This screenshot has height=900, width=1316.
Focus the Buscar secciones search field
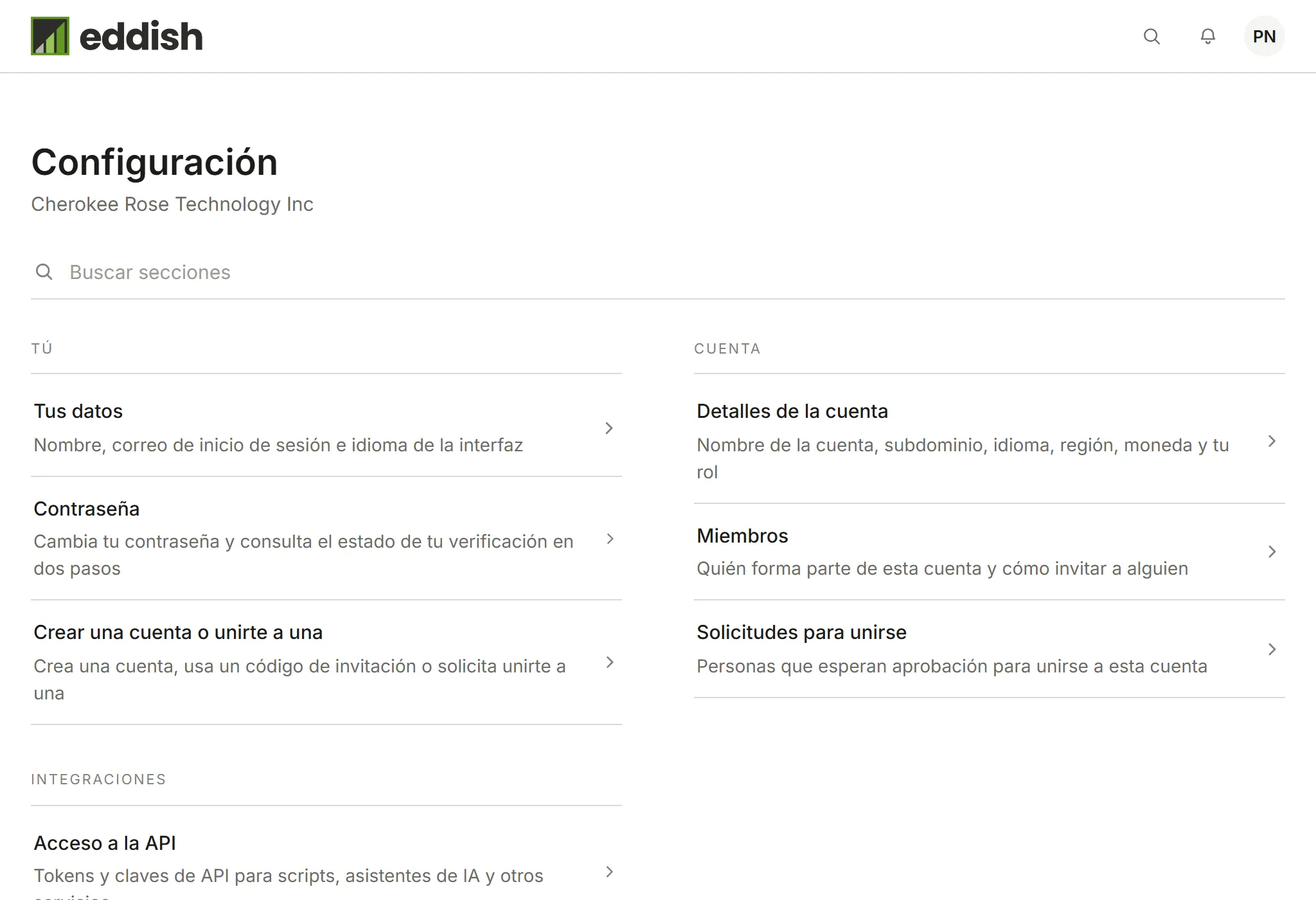tap(658, 273)
